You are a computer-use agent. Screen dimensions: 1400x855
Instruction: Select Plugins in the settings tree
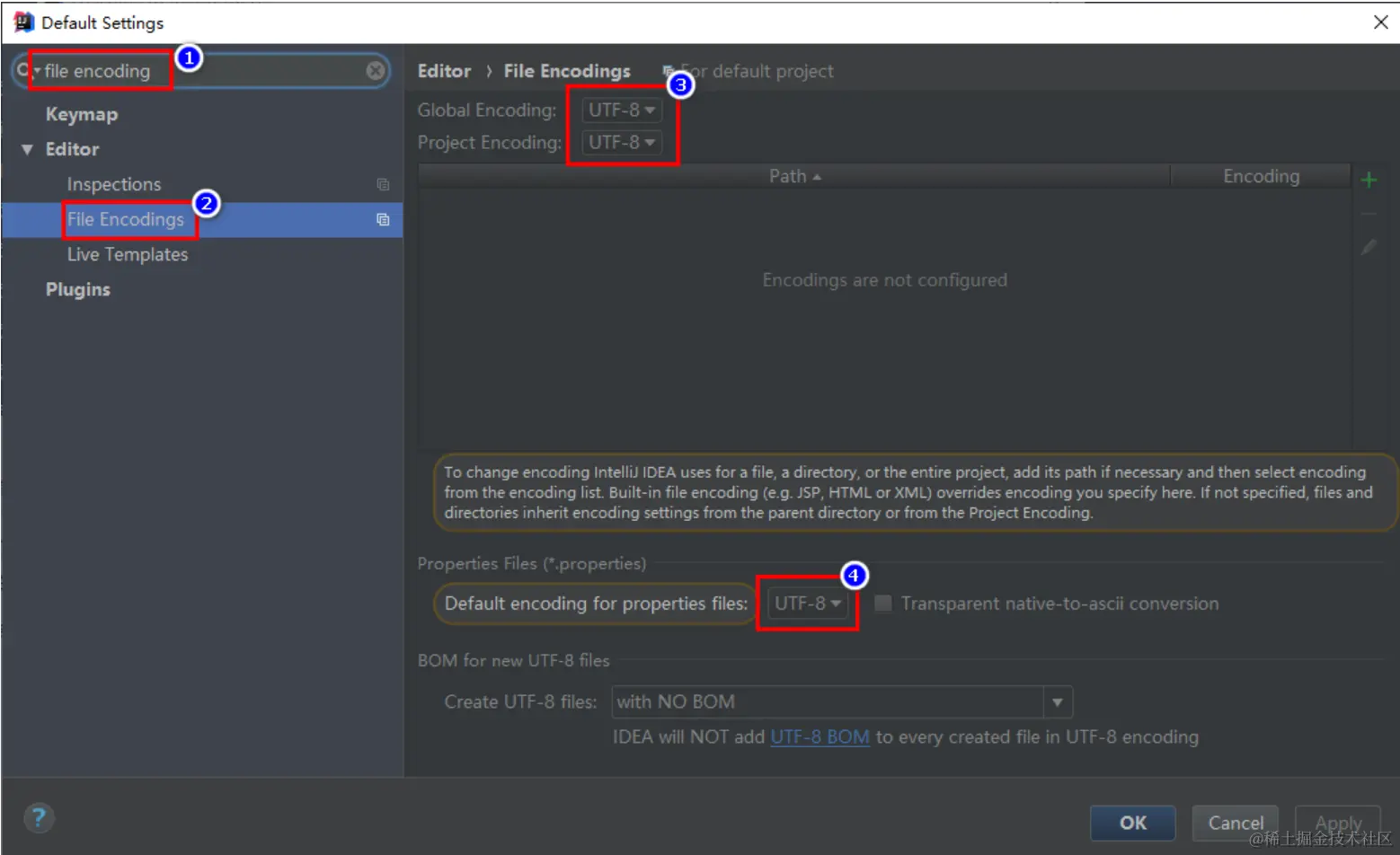[78, 289]
